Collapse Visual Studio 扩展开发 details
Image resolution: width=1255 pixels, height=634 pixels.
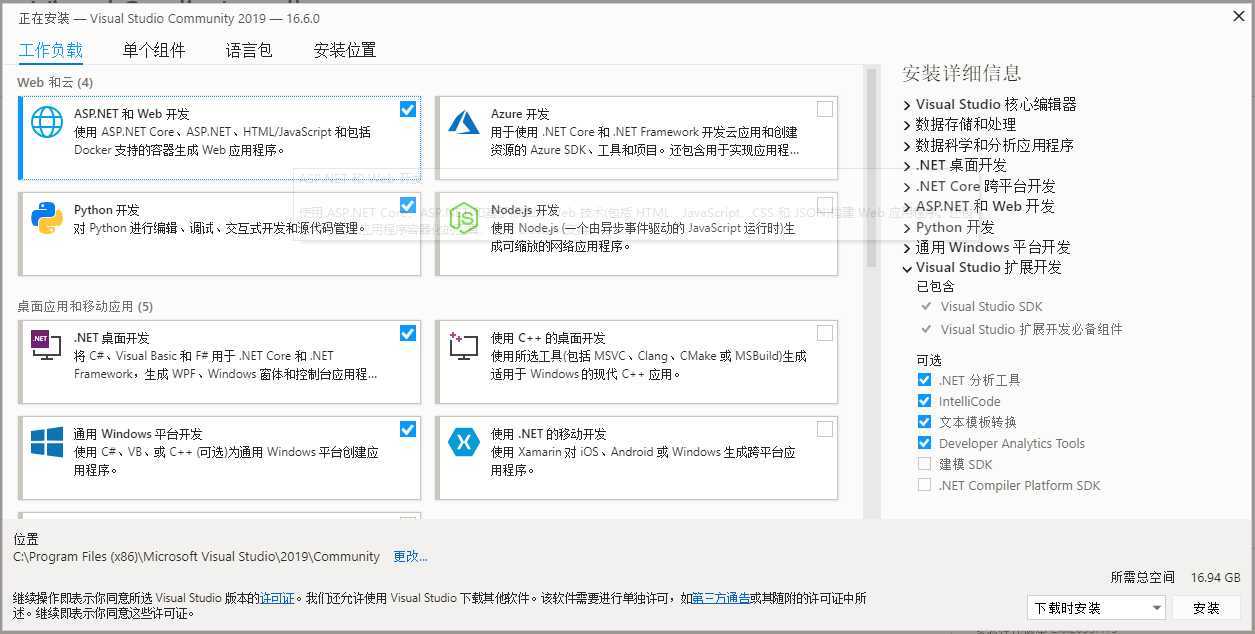pyautogui.click(x=907, y=268)
